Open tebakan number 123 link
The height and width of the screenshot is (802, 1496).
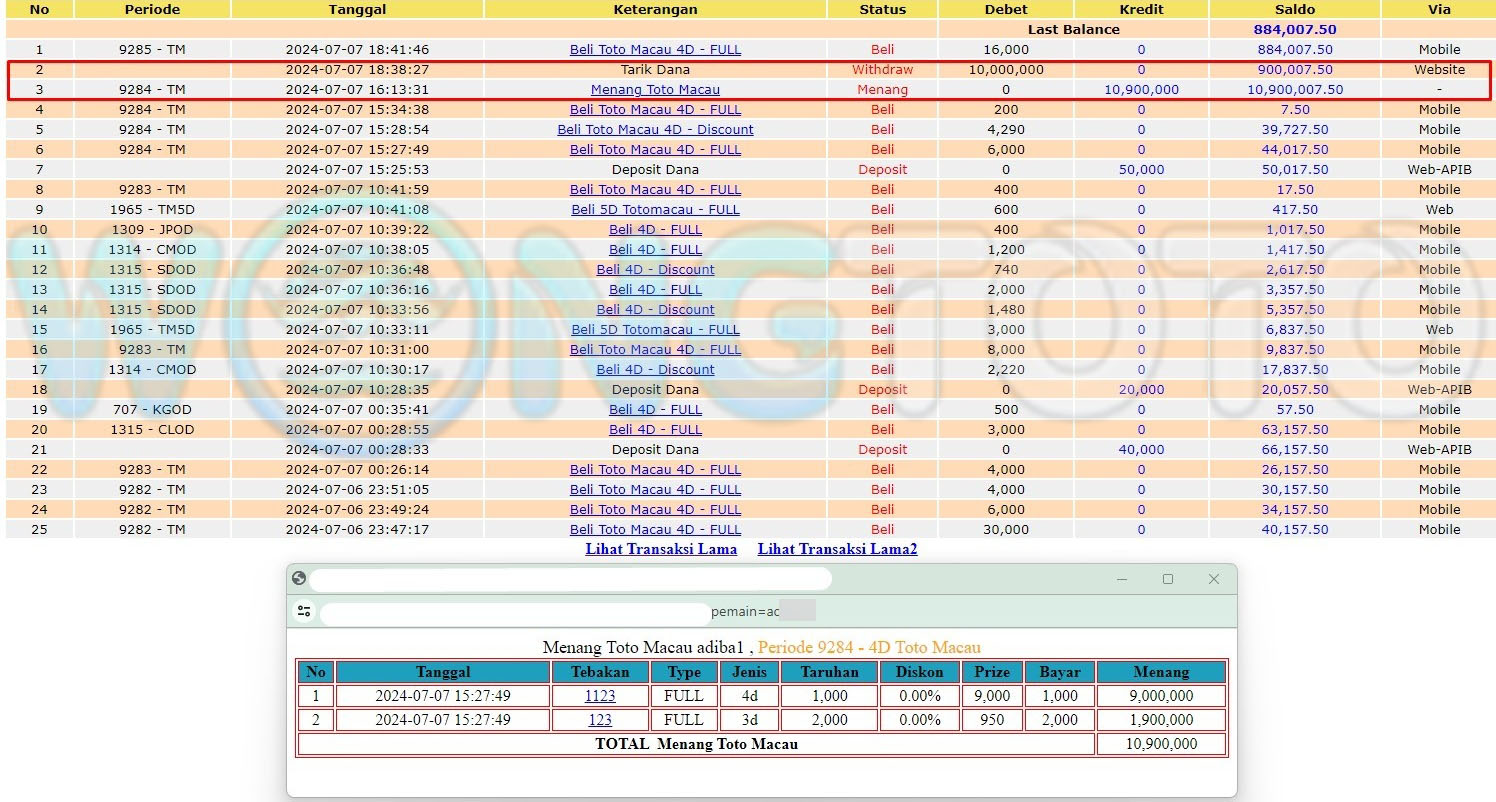pos(600,720)
